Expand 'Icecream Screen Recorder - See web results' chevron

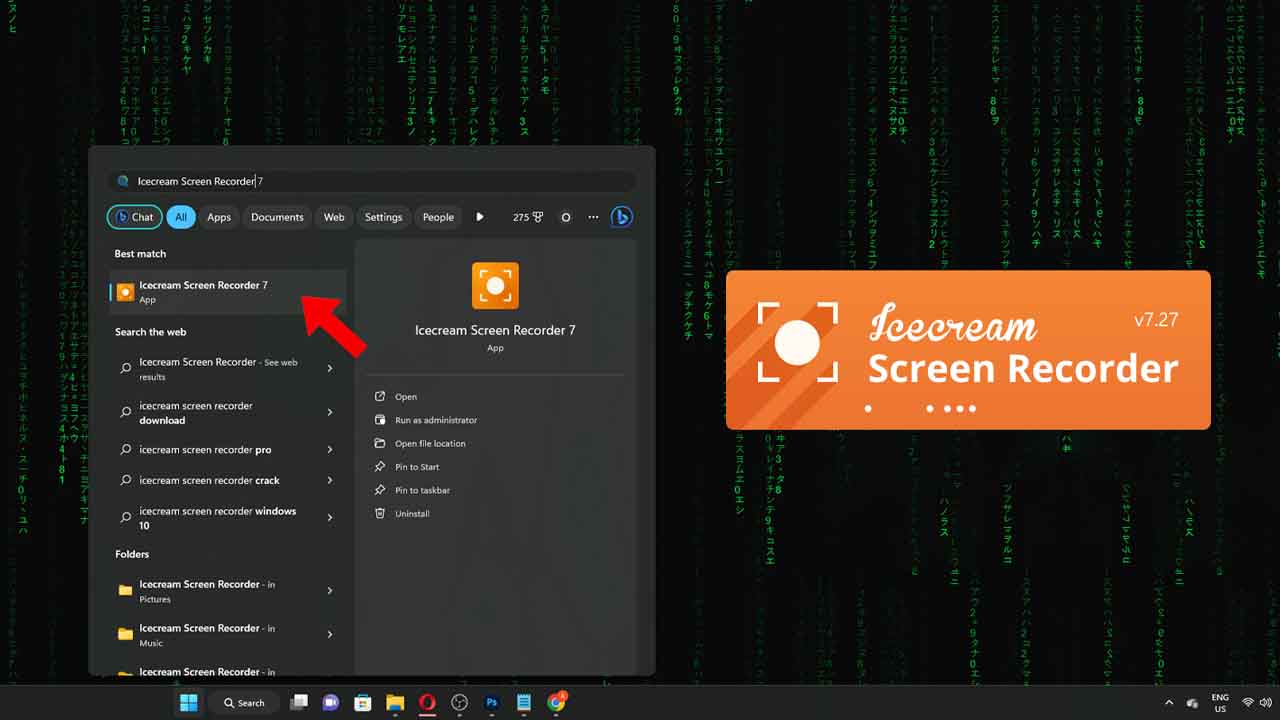(330, 369)
